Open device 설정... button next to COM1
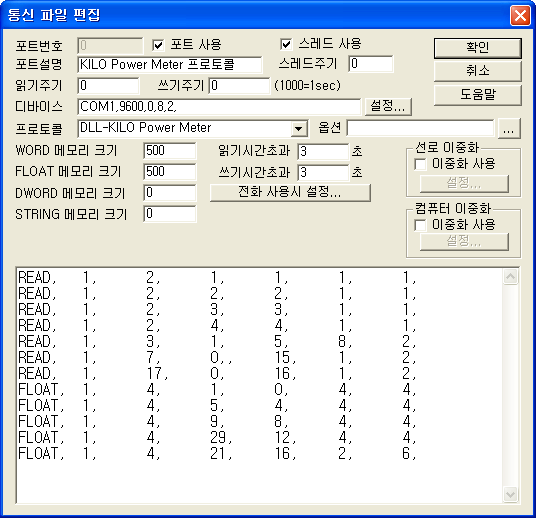 tap(388, 106)
